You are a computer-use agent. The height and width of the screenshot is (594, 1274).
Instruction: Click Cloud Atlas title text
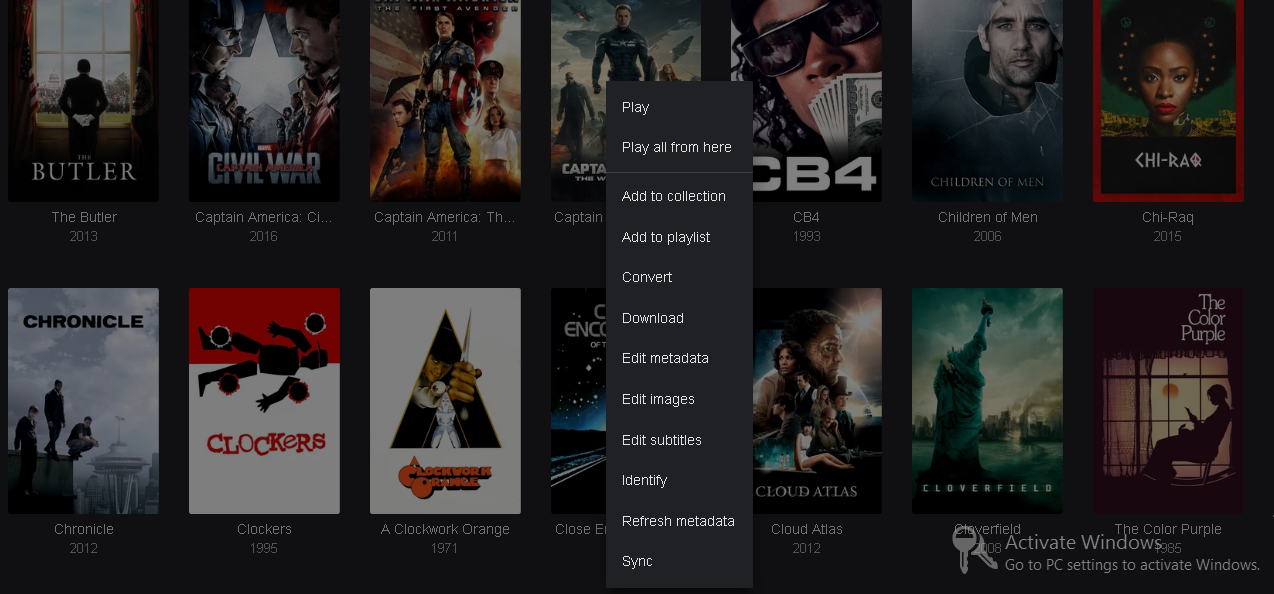point(807,529)
